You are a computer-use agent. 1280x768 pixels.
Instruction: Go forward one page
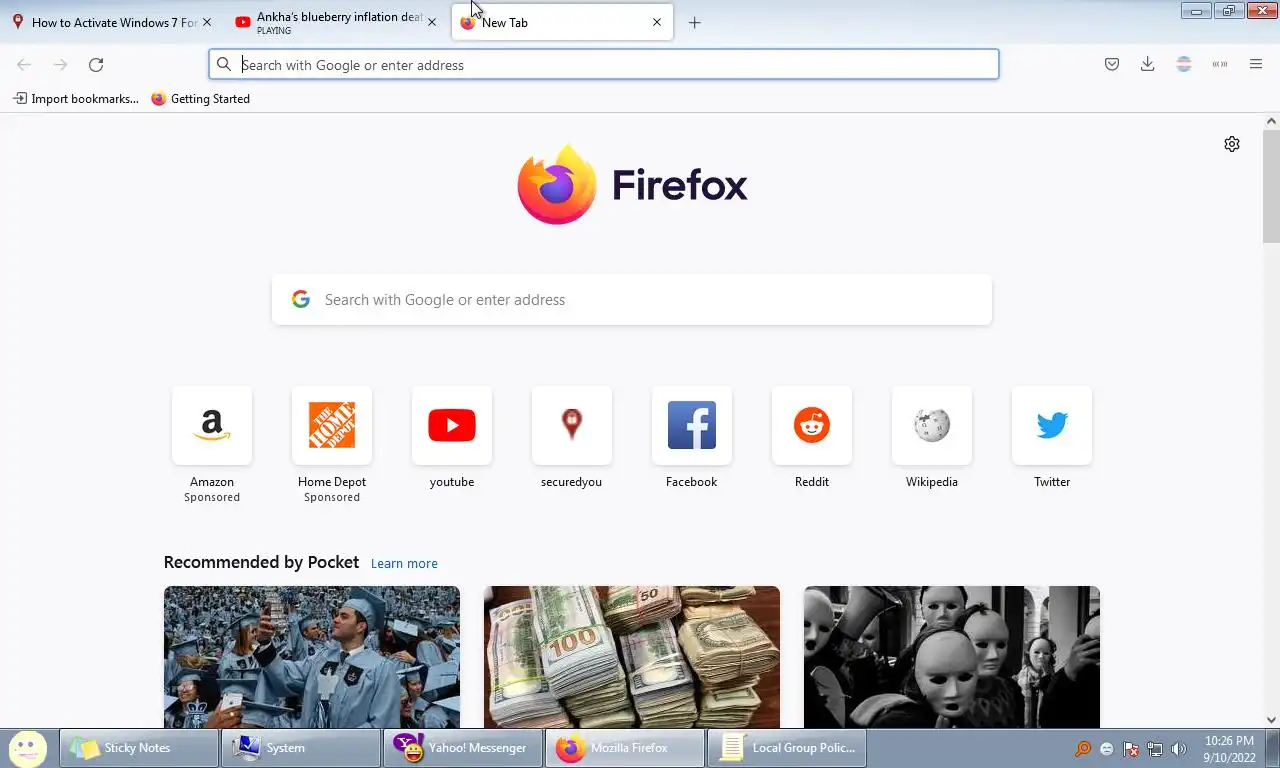[x=60, y=65]
